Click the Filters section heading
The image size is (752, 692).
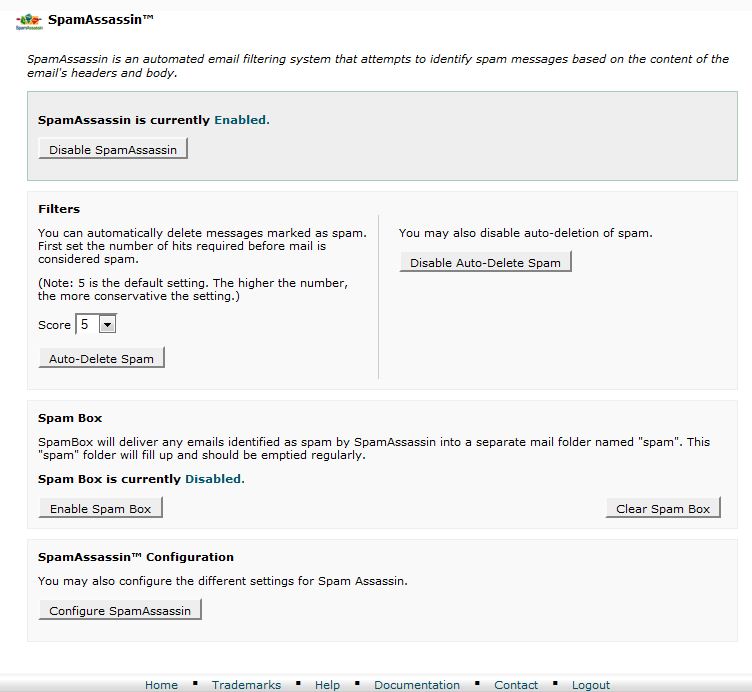59,209
